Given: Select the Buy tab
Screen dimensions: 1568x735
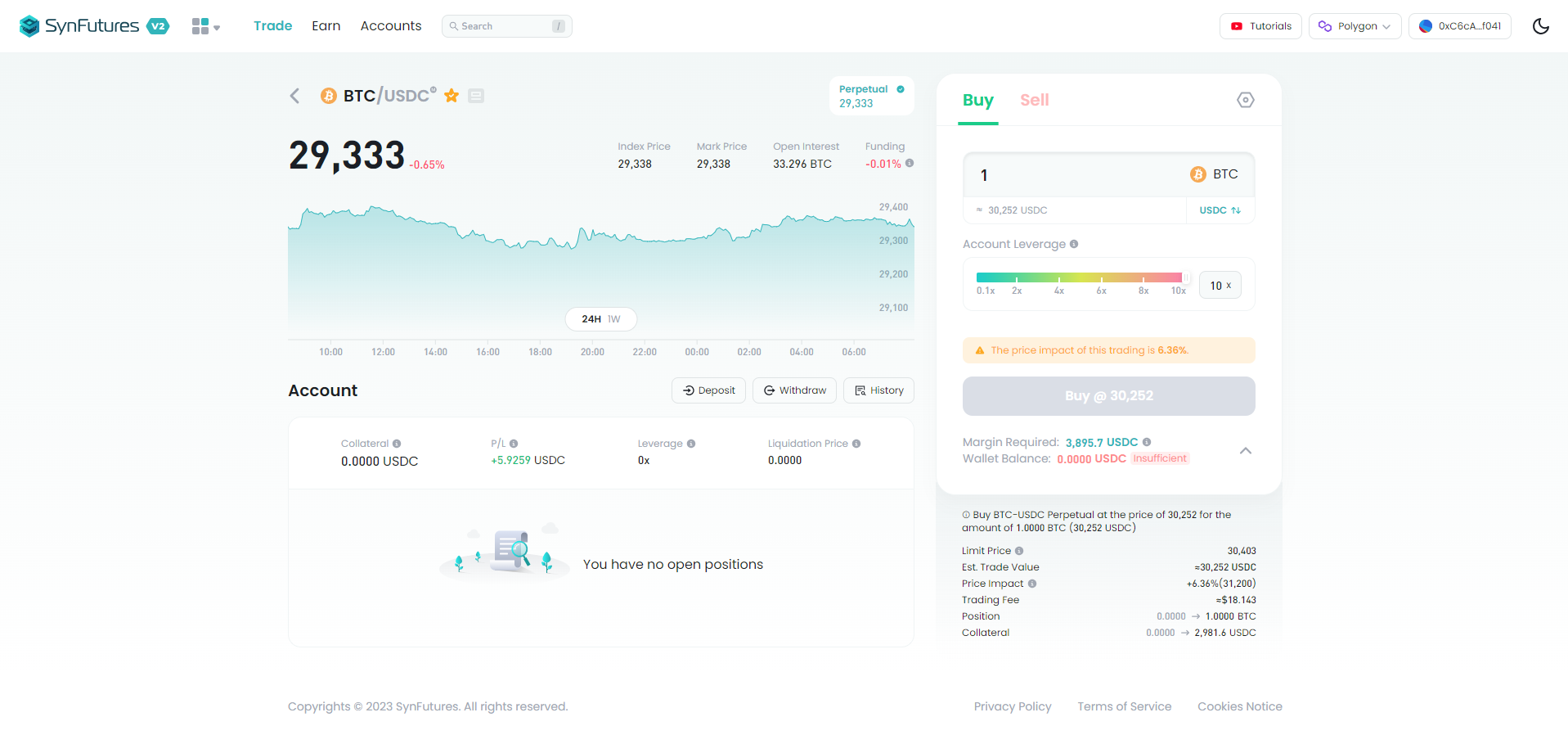Looking at the screenshot, I should click(x=978, y=101).
